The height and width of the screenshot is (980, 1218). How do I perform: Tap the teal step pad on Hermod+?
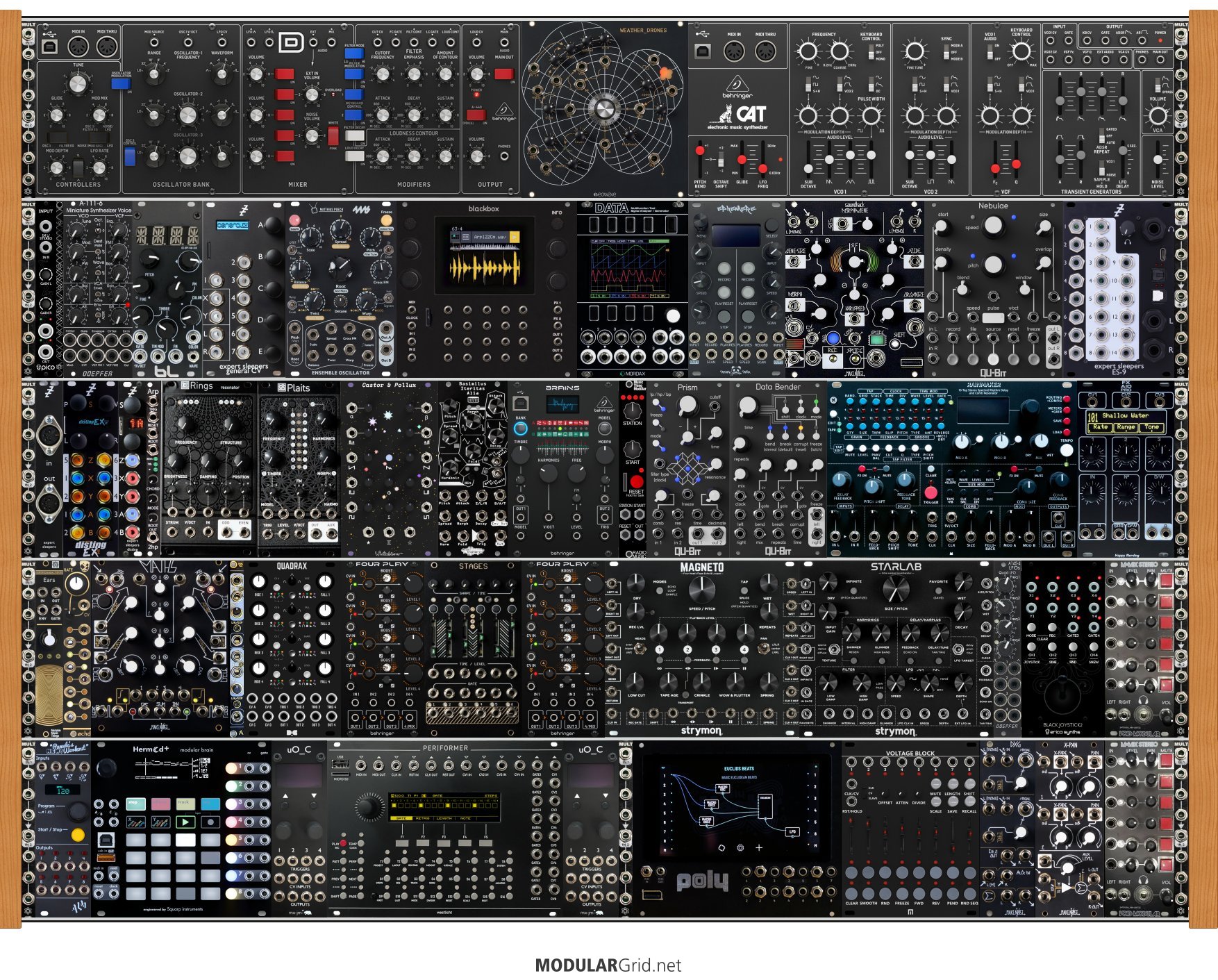click(x=135, y=804)
